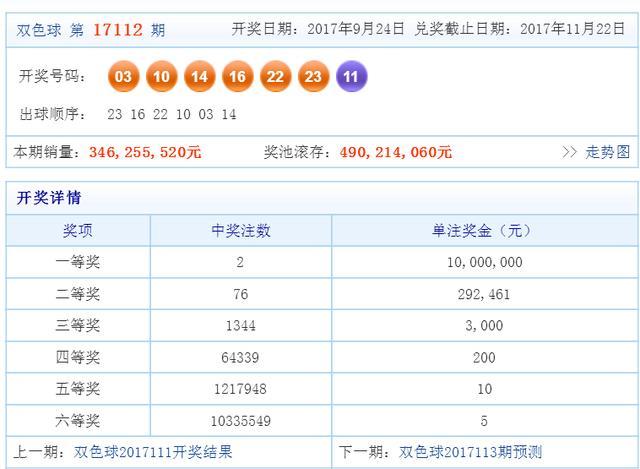Viewport: 640px width, 469px height.
Task: Click the 五等奖 row label
Action: (78, 389)
